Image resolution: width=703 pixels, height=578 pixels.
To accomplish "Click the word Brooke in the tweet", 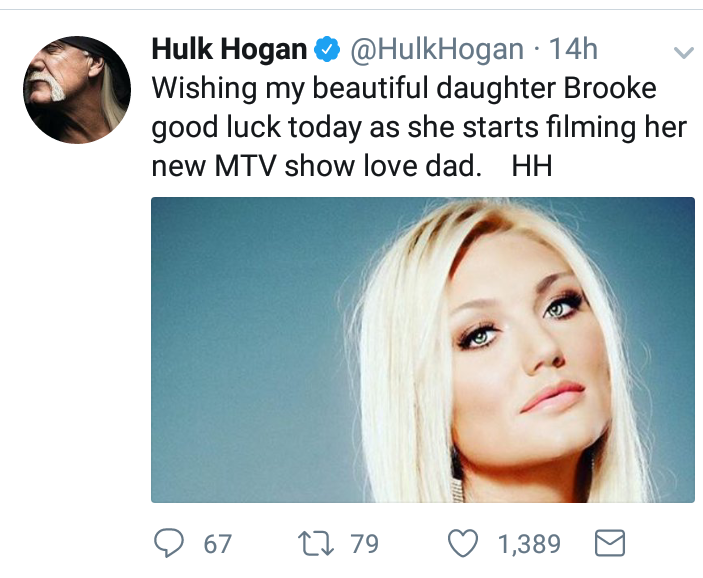I will click(x=610, y=88).
